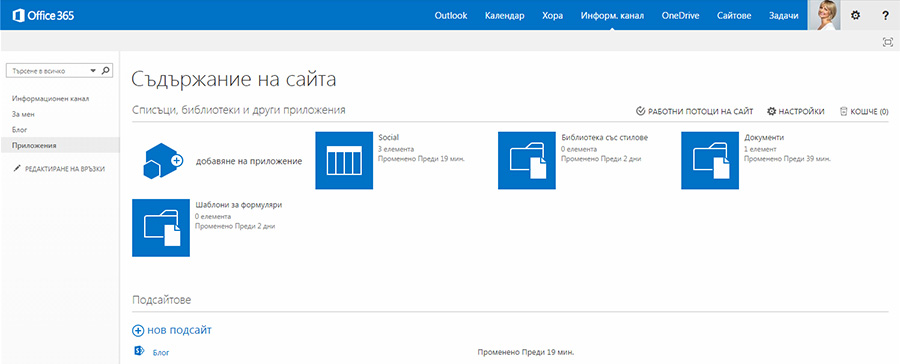Viewport: 900px width, 364px height.
Task: Open Библиотека със стилове tile icon
Action: coord(526,160)
